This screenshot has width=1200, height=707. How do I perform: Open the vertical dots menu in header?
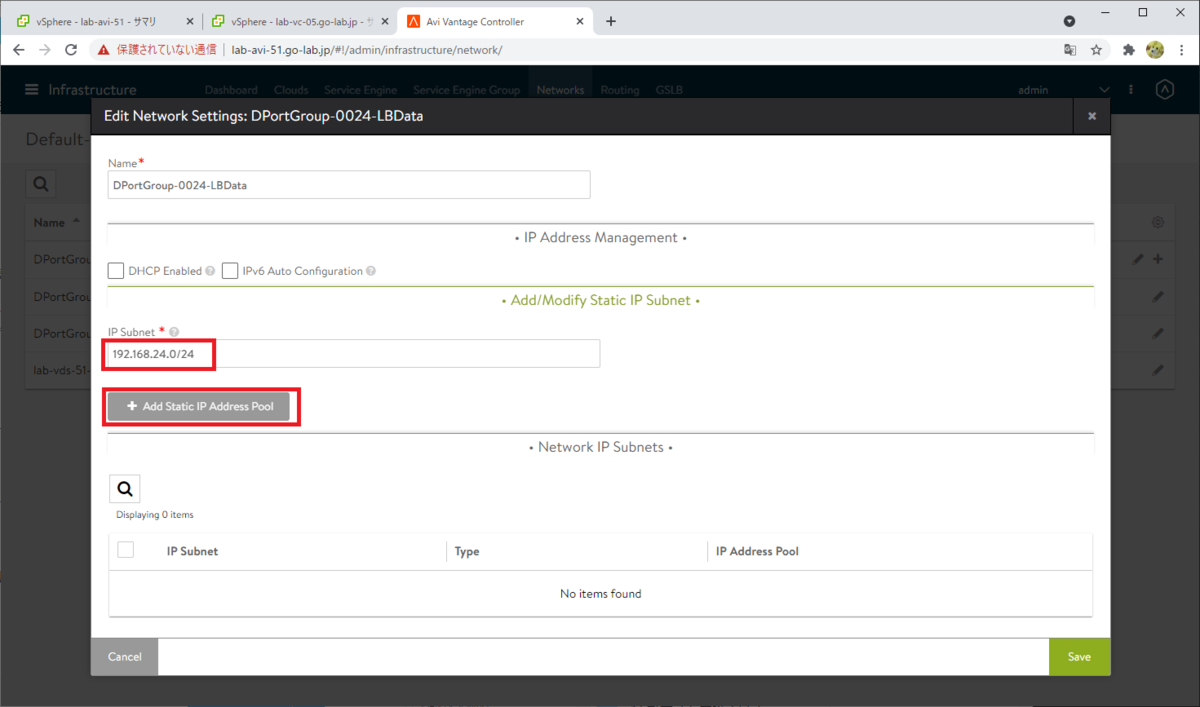(x=1132, y=90)
